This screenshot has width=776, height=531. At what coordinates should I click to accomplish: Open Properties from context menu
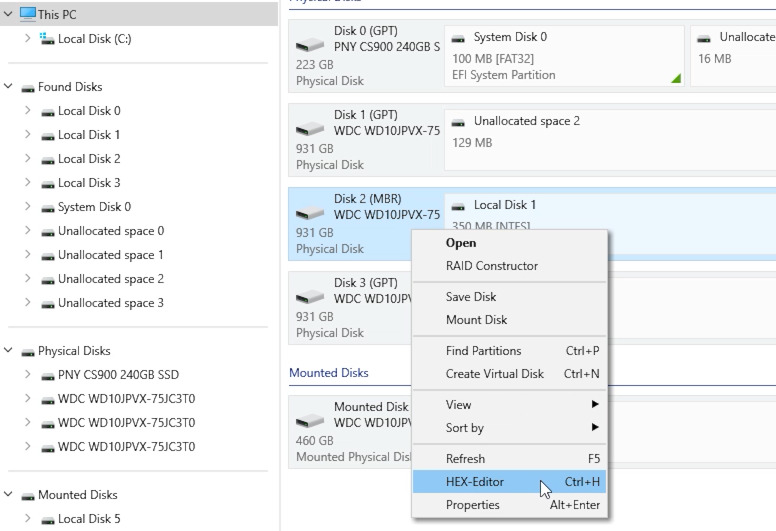pos(509,505)
